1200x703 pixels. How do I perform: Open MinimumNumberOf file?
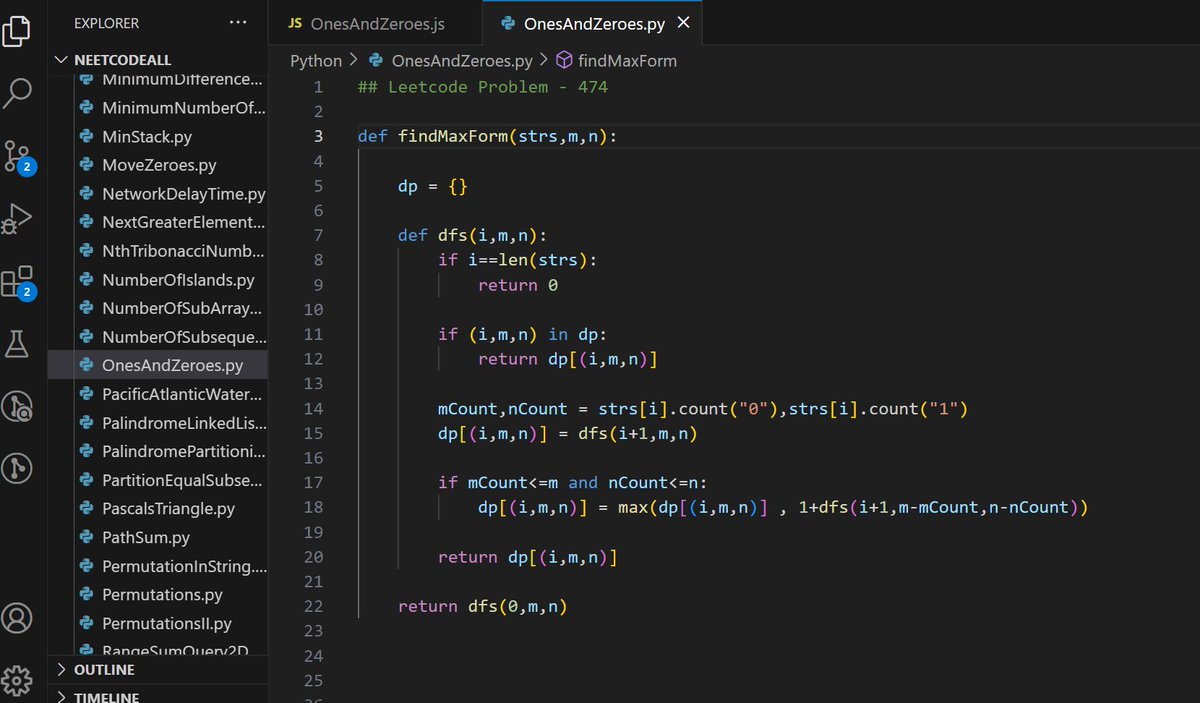click(x=183, y=108)
